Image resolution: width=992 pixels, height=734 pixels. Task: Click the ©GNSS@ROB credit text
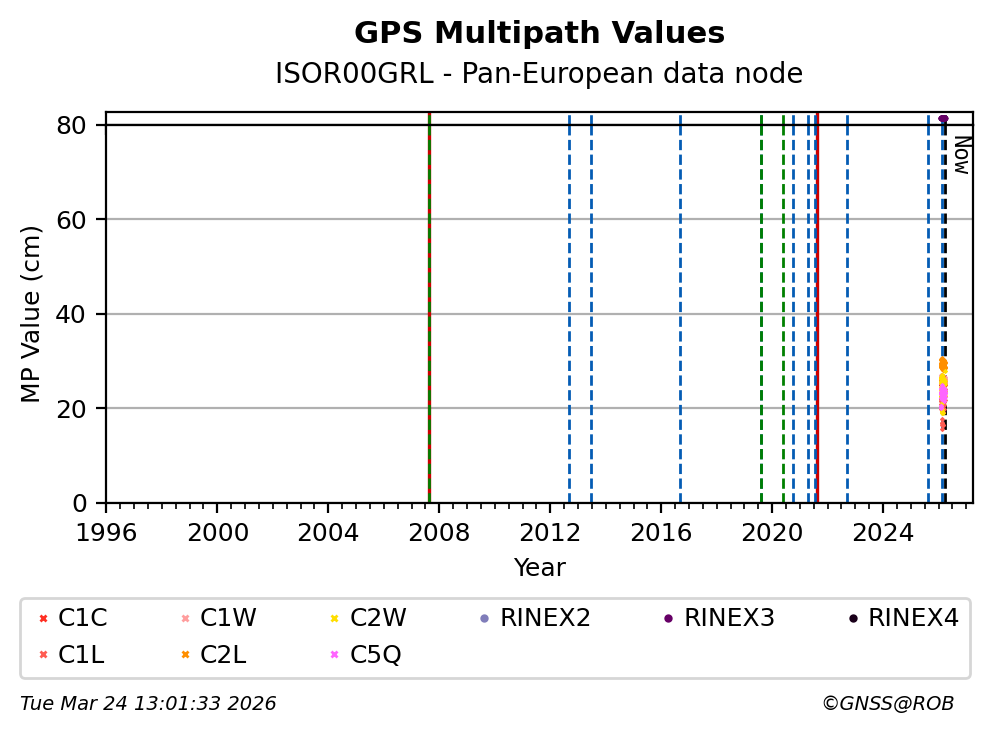pos(887,704)
